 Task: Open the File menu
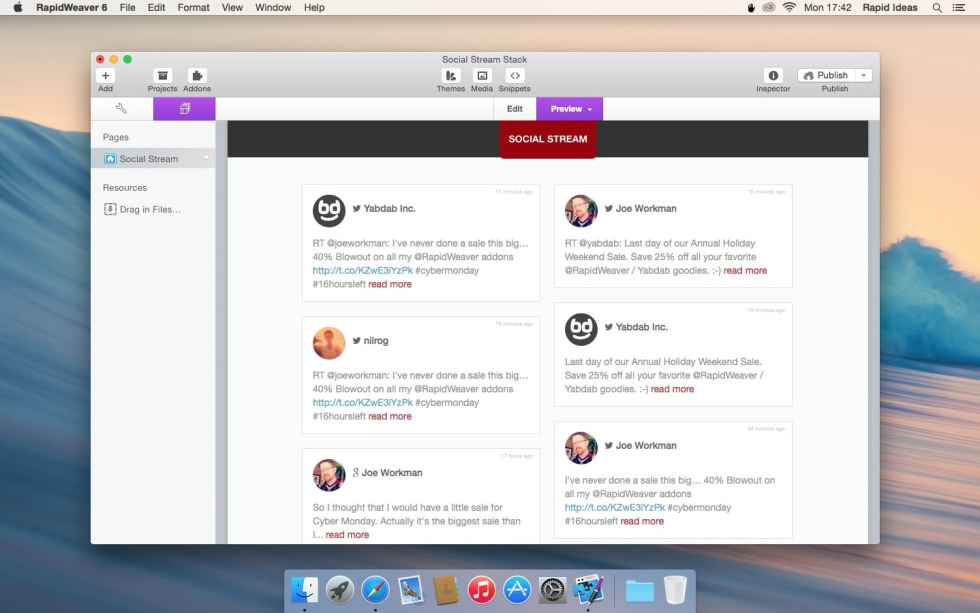(x=128, y=7)
